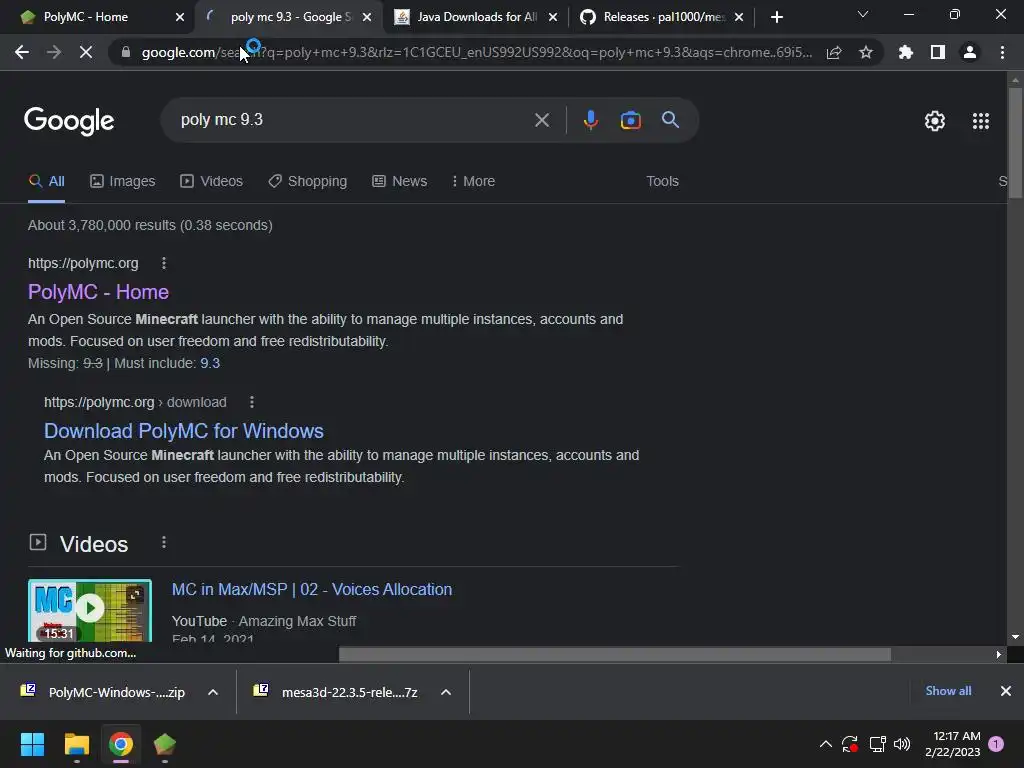Close the GitHub Releases tab
The width and height of the screenshot is (1024, 768).
coord(739,17)
